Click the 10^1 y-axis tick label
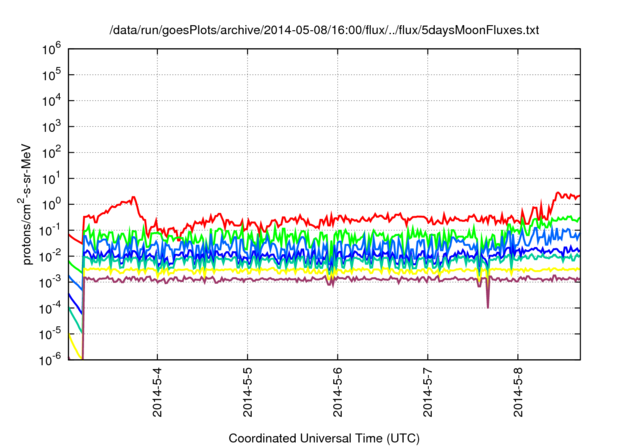The image size is (640, 448). click(x=51, y=178)
